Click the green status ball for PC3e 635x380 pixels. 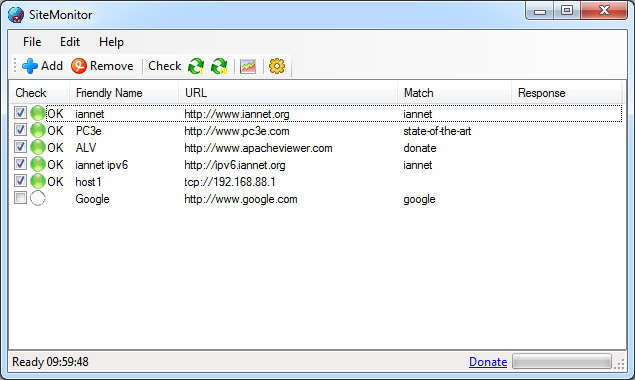point(38,130)
